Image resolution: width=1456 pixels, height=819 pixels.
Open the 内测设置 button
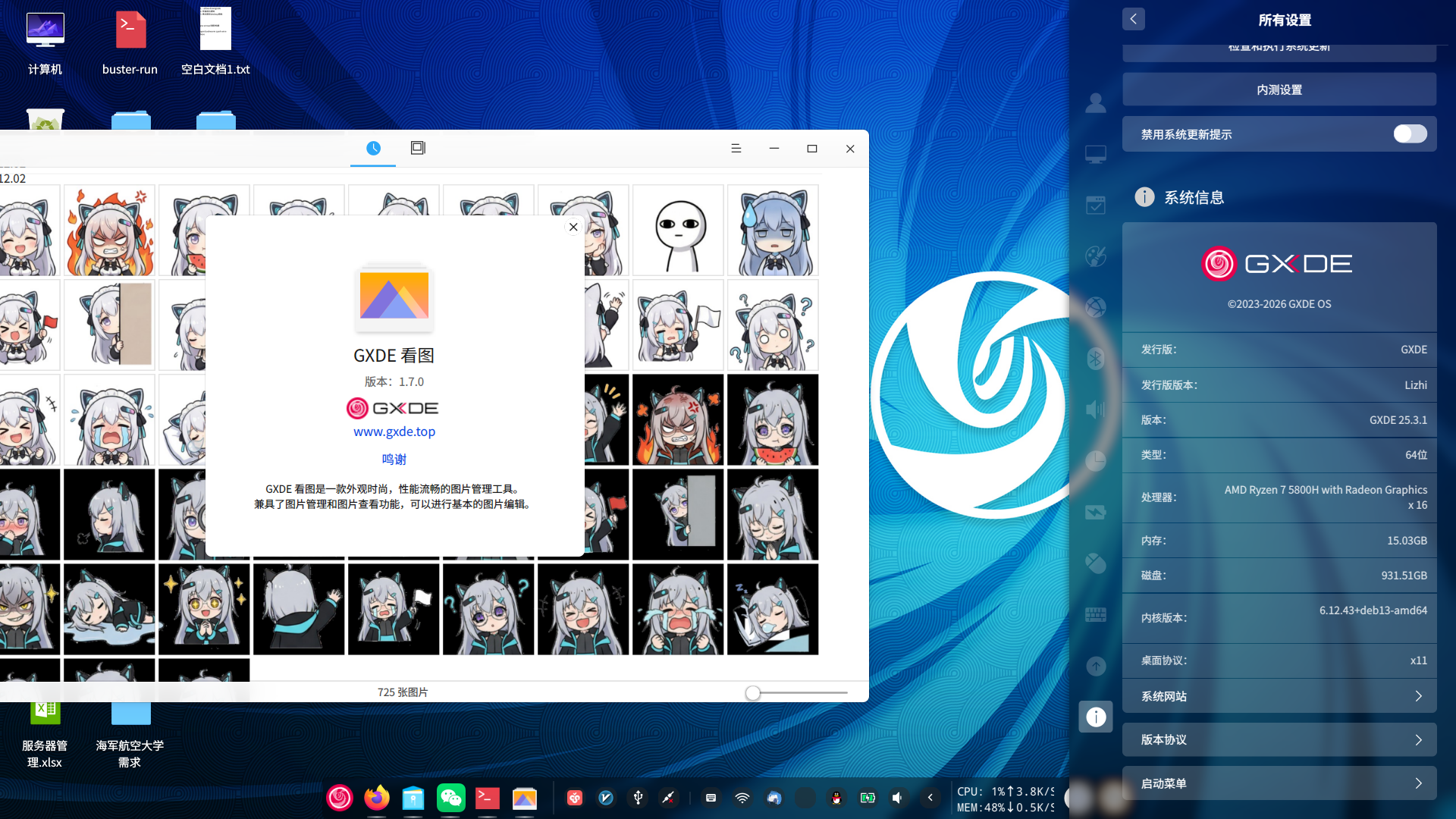coord(1279,89)
